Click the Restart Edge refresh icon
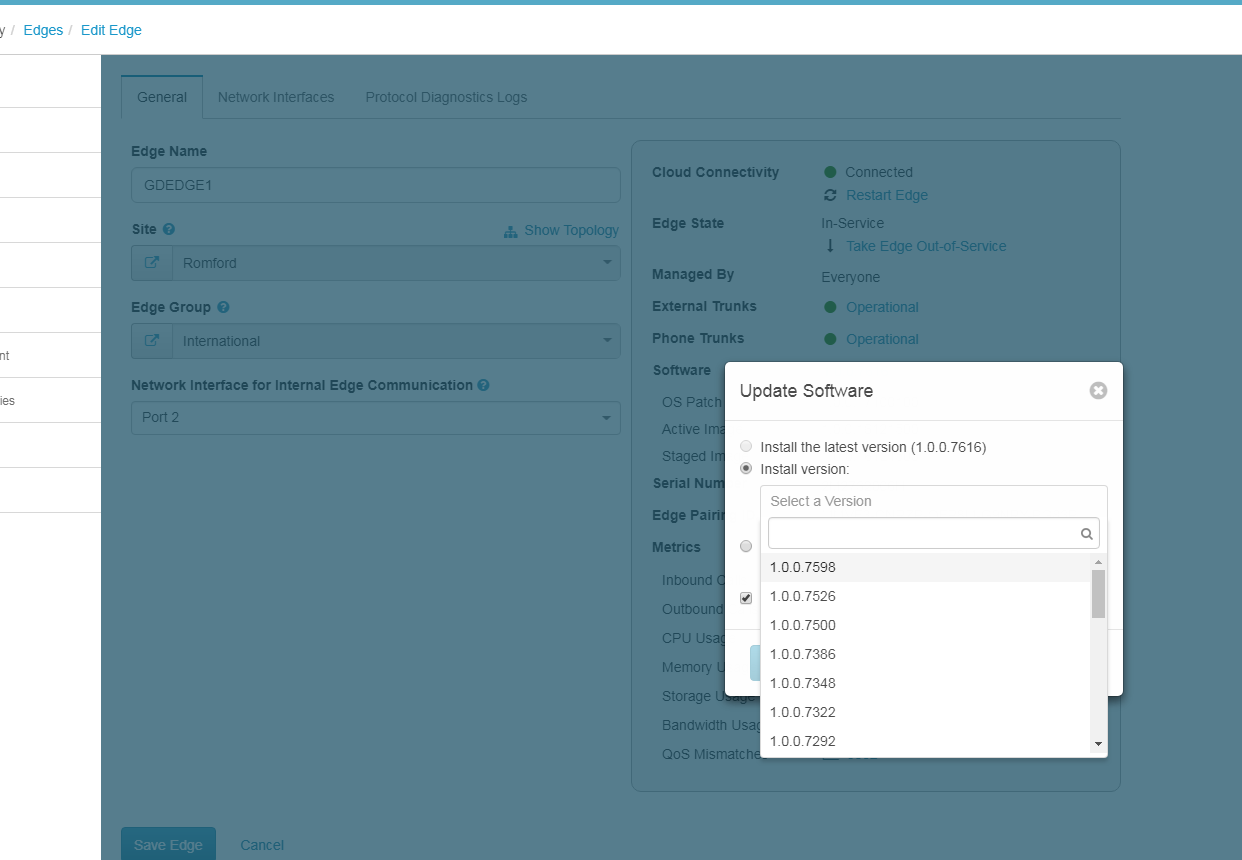The width and height of the screenshot is (1242, 860). (x=830, y=195)
